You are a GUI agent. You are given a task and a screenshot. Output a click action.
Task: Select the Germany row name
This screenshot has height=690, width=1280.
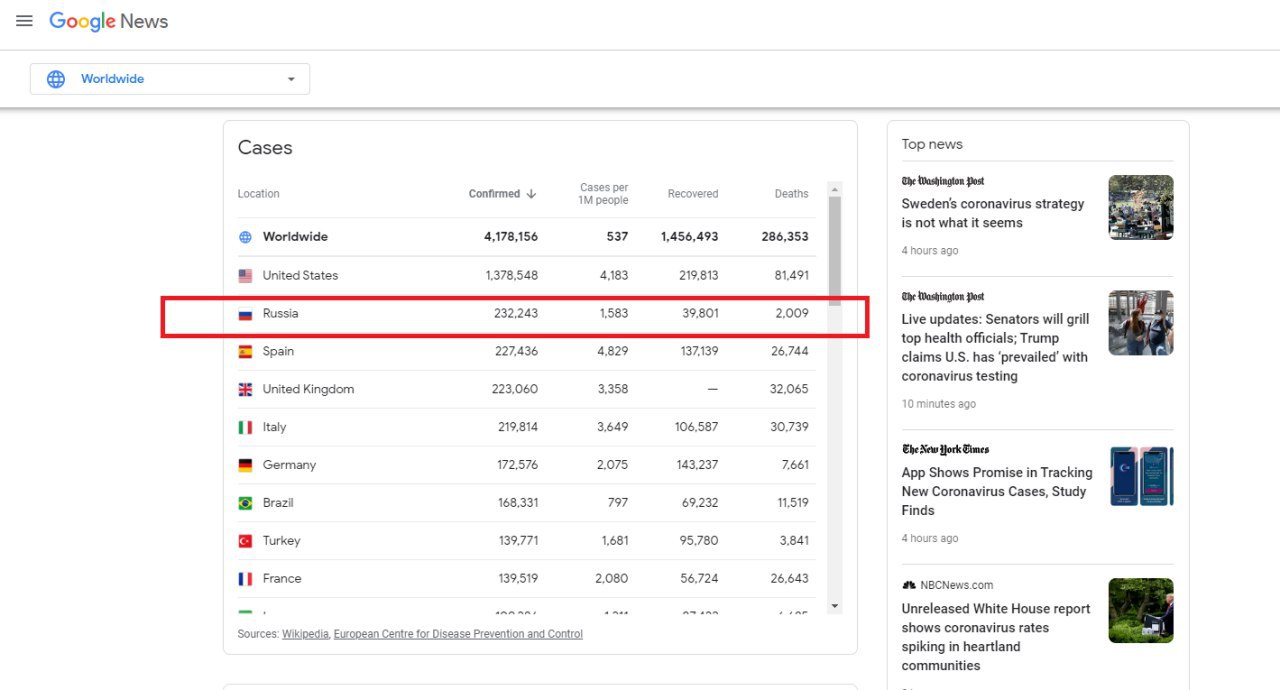click(289, 465)
